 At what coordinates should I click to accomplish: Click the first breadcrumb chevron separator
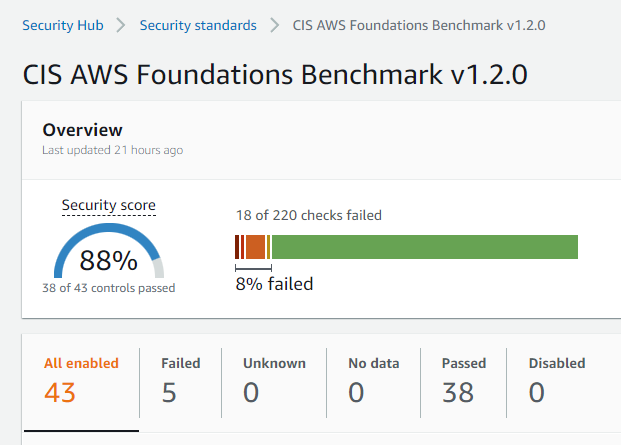coord(121,25)
